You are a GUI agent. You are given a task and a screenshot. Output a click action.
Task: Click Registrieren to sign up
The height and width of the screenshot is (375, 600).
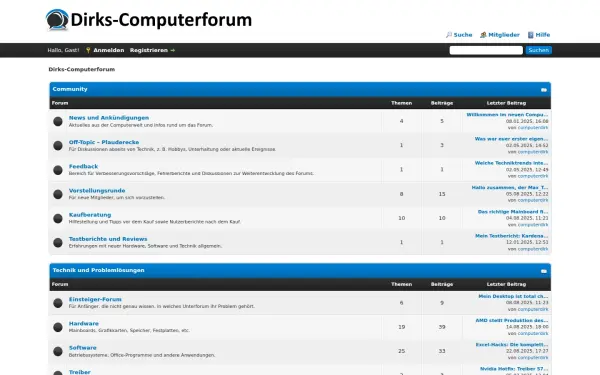point(148,50)
